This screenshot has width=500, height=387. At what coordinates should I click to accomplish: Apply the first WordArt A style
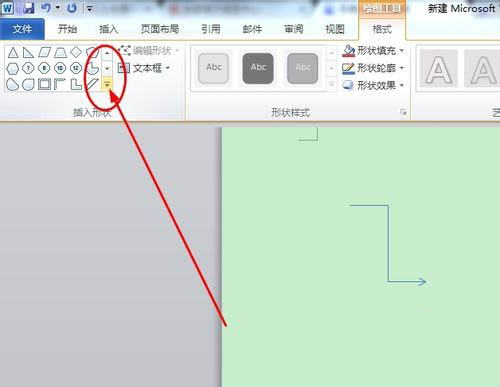(x=439, y=68)
